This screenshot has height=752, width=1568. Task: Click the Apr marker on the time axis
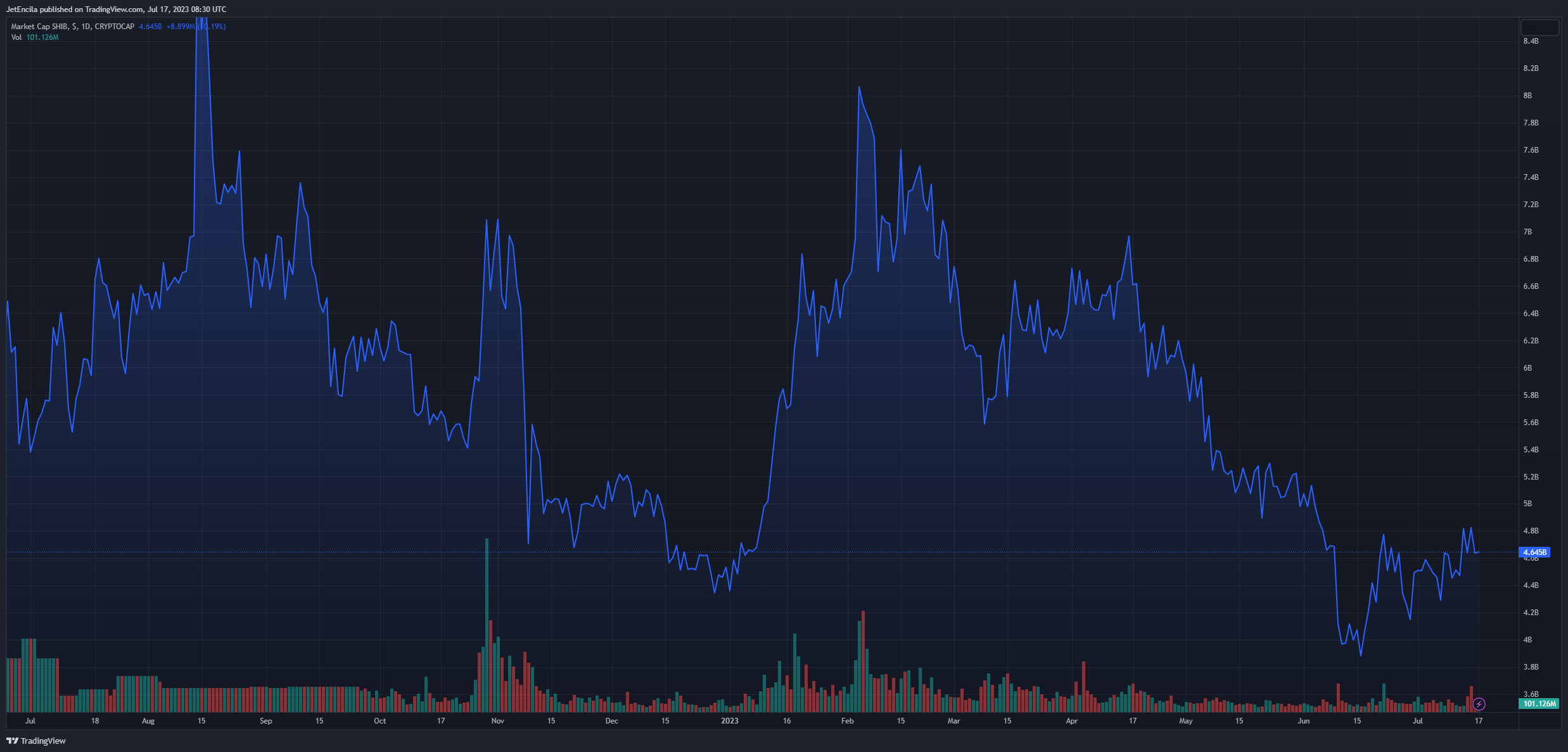point(1071,721)
